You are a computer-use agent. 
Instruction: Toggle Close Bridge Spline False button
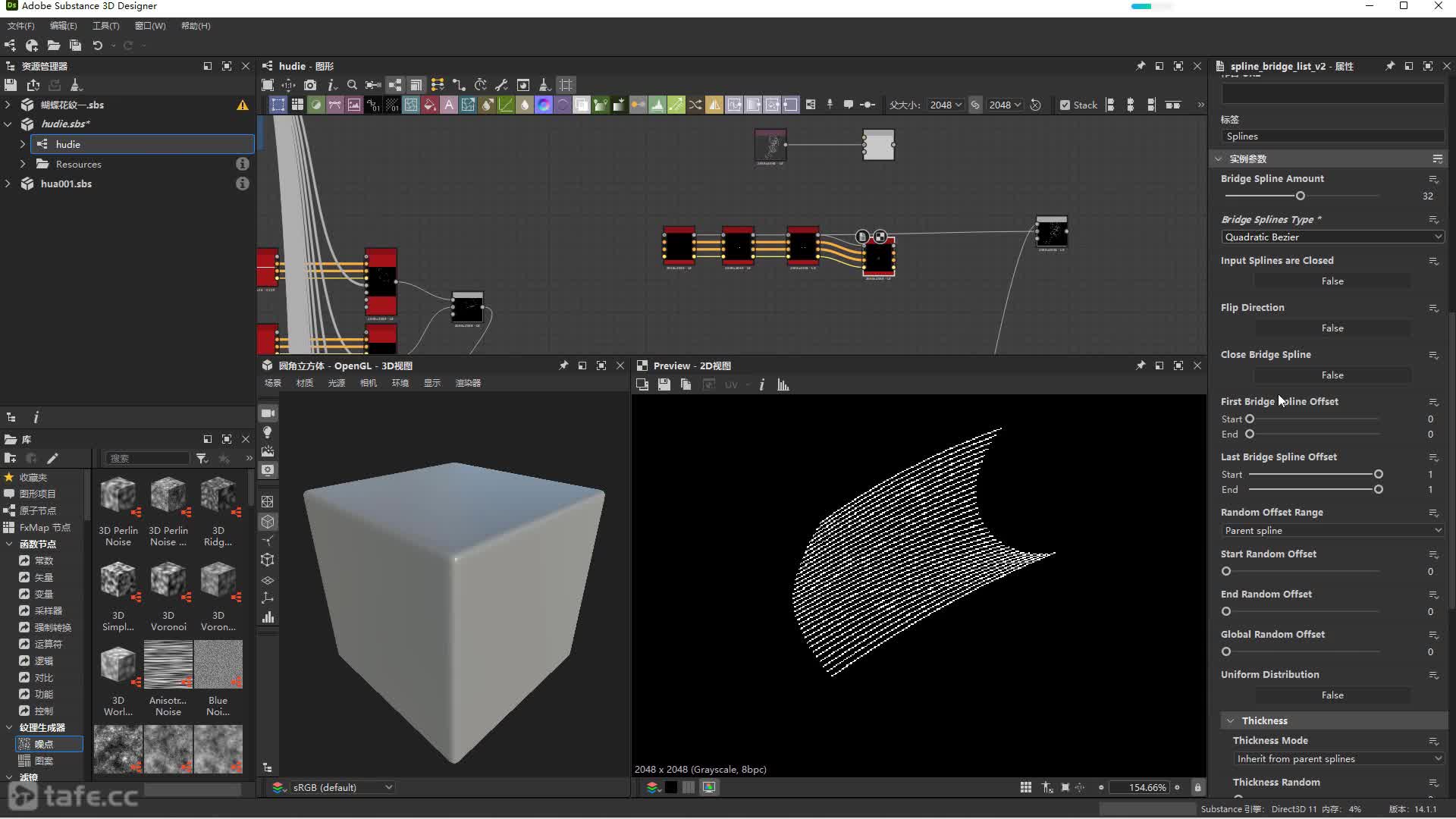click(1332, 375)
